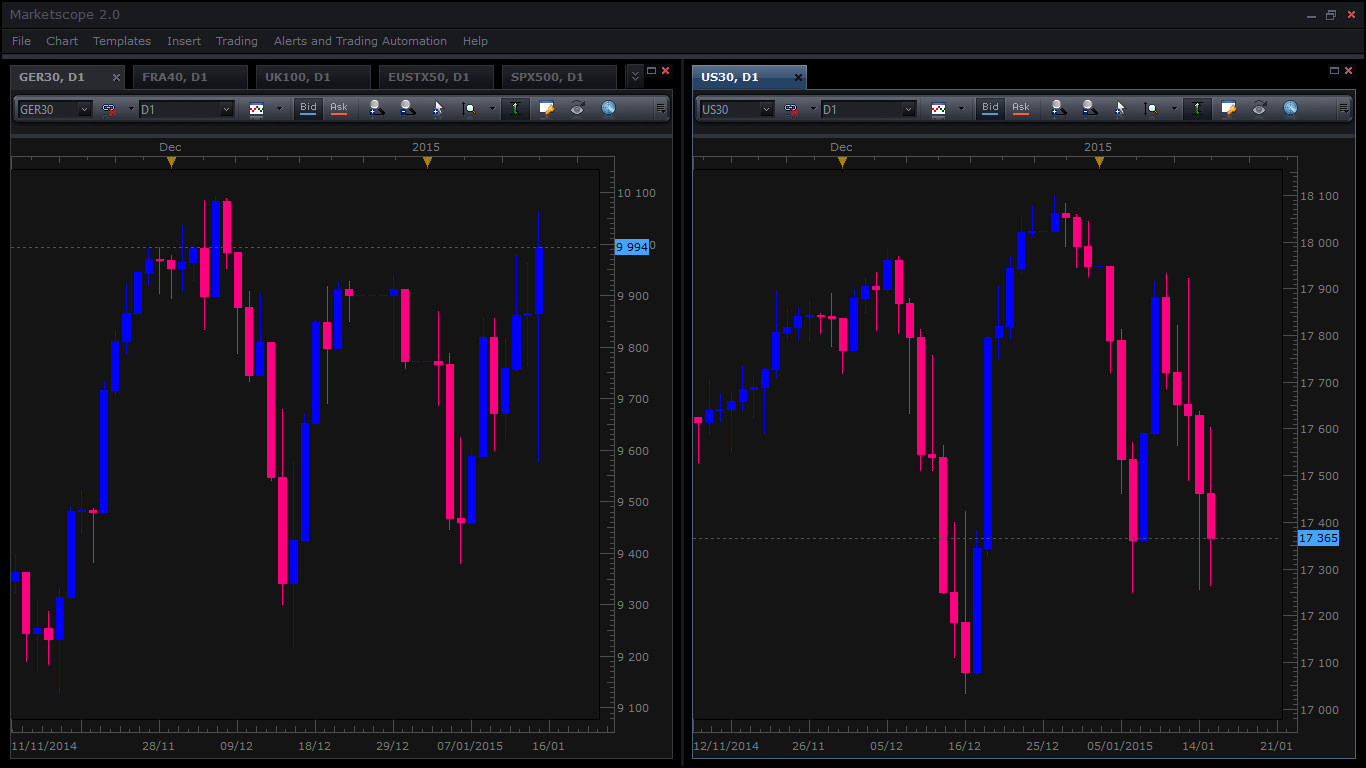1366x768 pixels.
Task: Click the Dec marker on GER30 timeline
Action: pyautogui.click(x=171, y=161)
